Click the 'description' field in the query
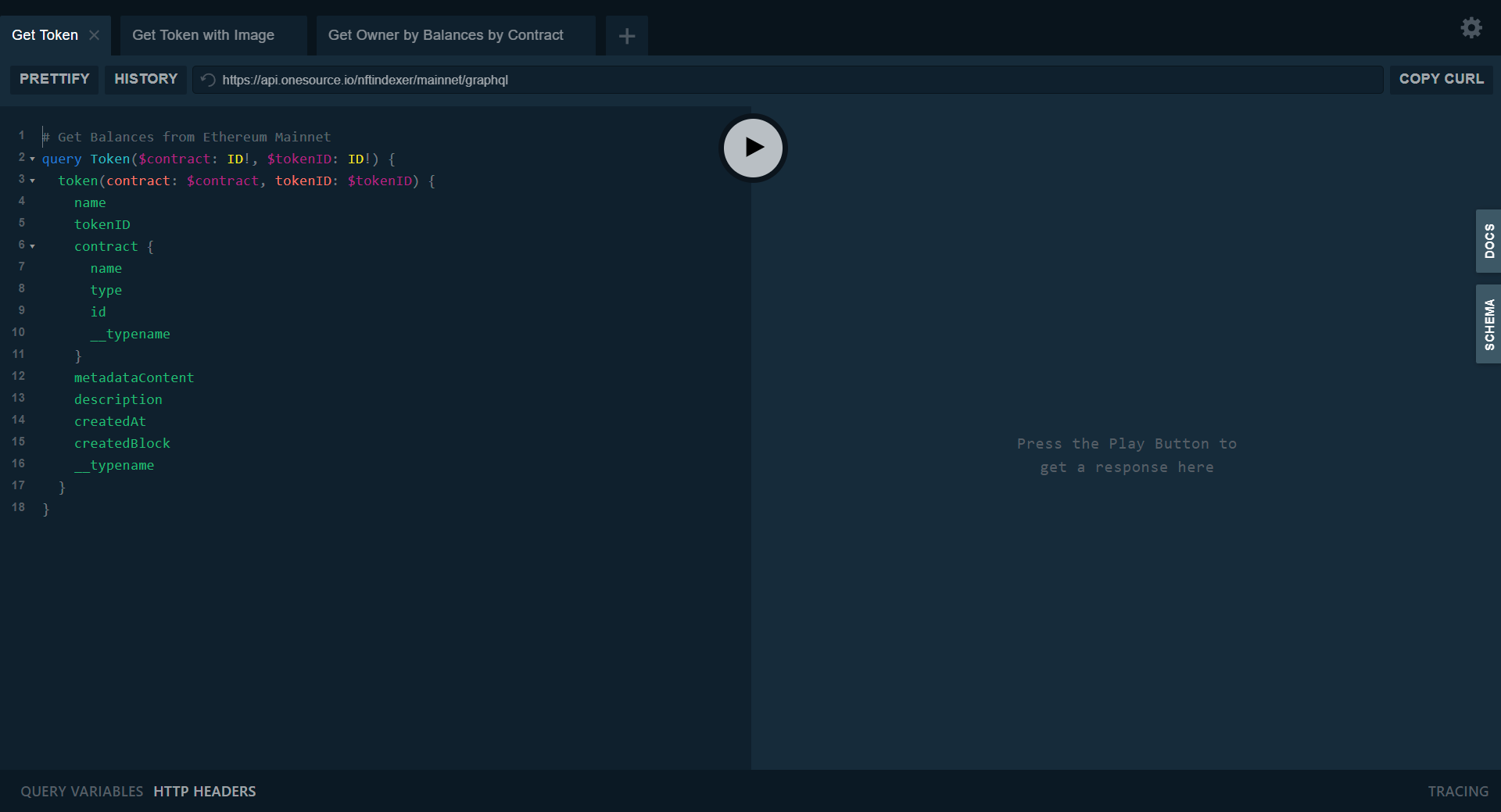 tap(118, 399)
